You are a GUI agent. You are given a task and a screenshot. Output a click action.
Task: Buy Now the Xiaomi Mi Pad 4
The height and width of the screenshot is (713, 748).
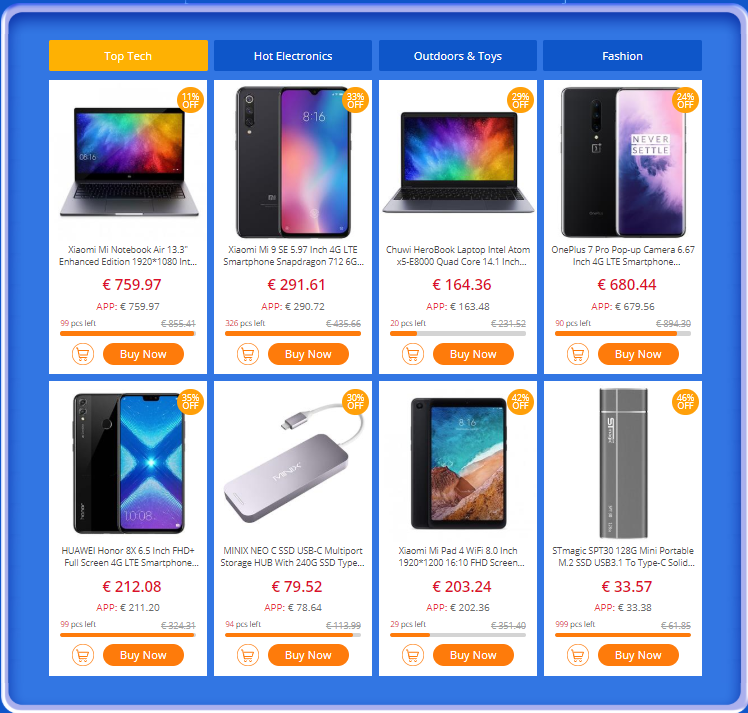(x=473, y=655)
